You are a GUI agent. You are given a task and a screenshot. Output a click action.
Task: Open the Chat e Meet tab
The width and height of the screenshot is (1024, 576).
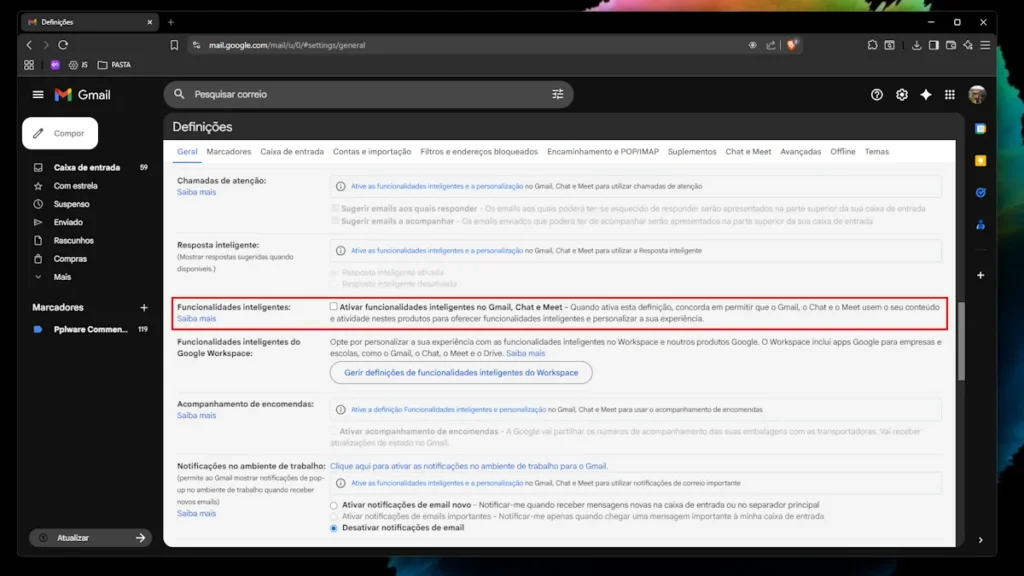click(x=748, y=152)
